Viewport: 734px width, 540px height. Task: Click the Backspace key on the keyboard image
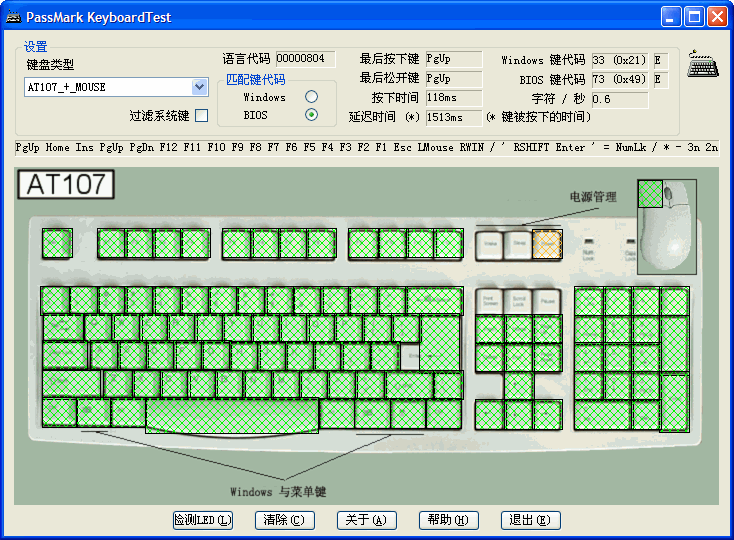(435, 300)
